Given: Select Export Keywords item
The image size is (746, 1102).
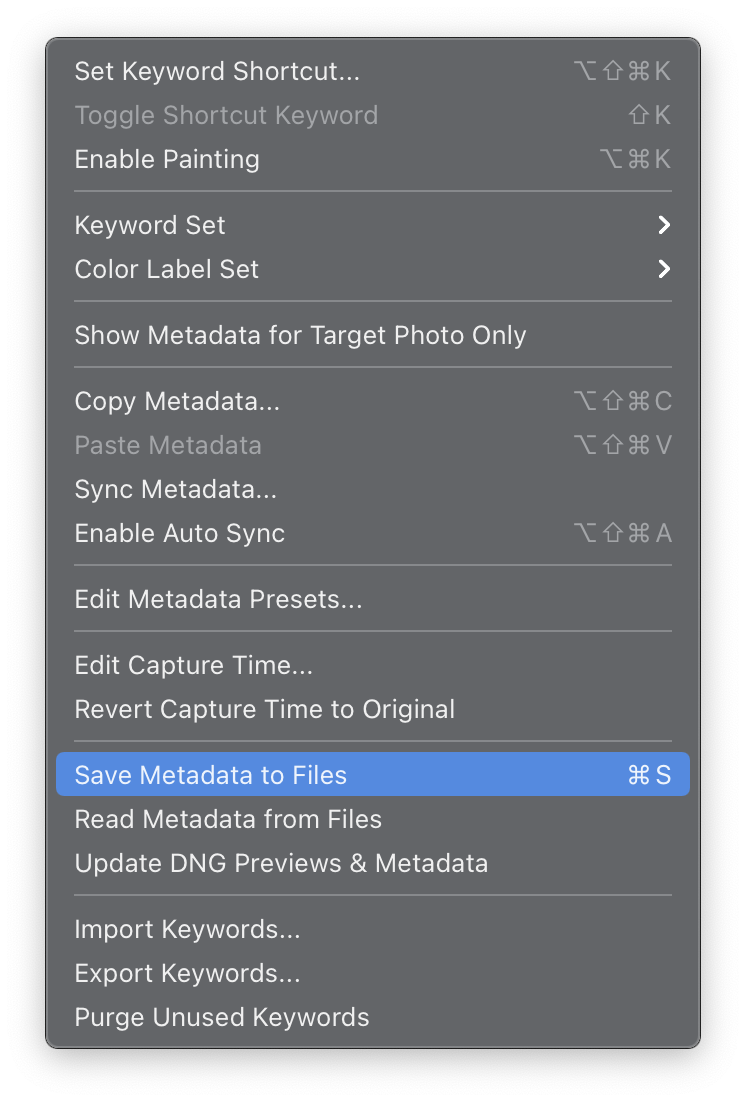Looking at the screenshot, I should pos(187,973).
